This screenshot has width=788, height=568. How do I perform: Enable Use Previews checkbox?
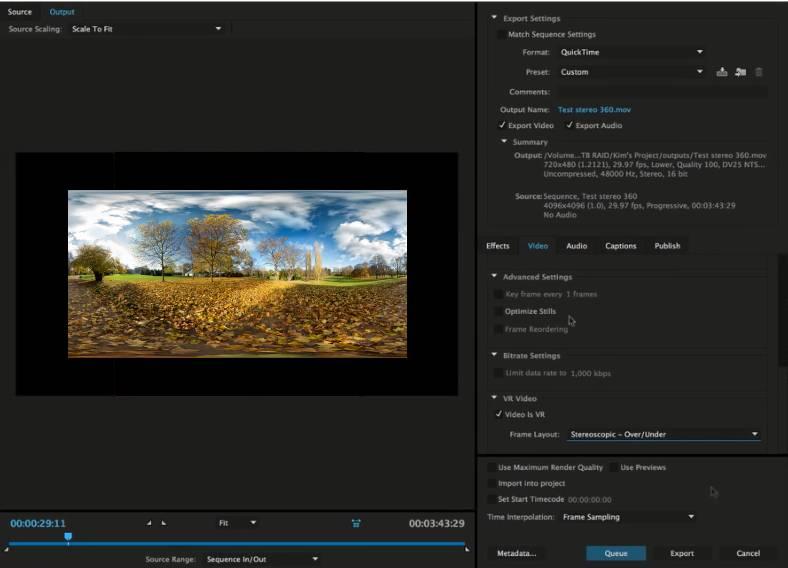pos(614,467)
